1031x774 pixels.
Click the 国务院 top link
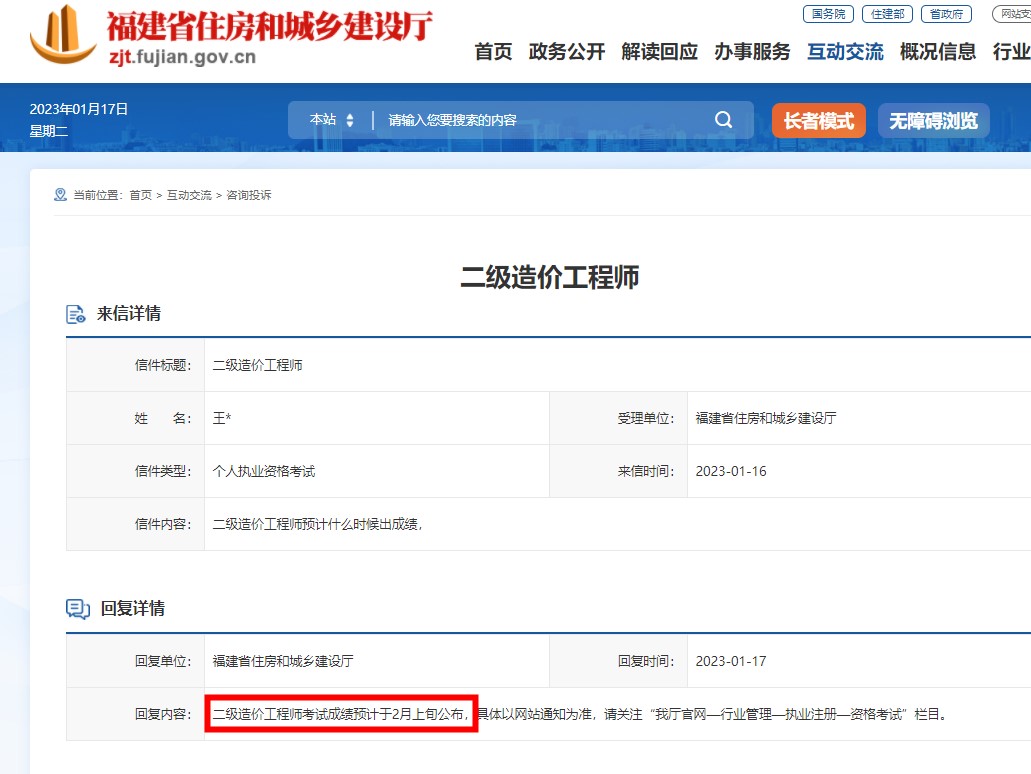[x=829, y=14]
